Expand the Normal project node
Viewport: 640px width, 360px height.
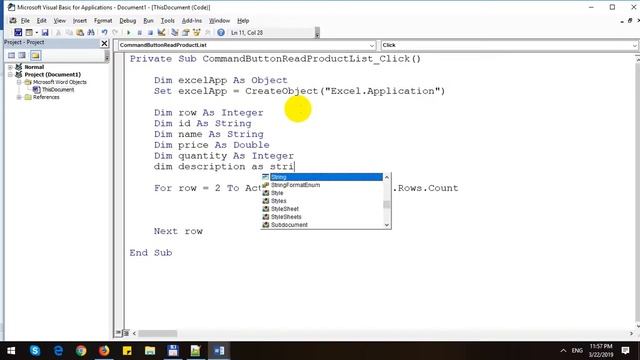(10, 67)
